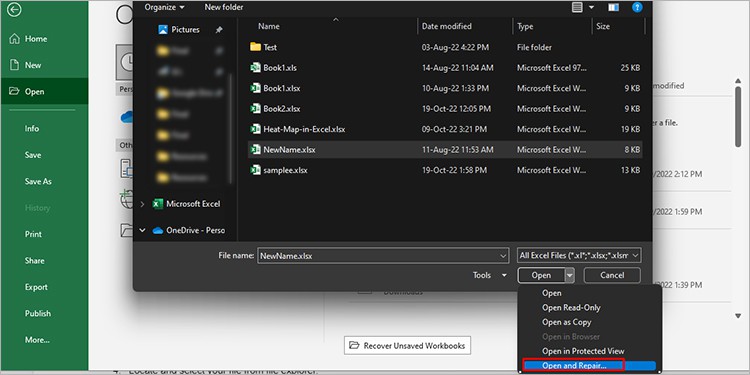Click the scroll down arrow in Excel window

738,316
